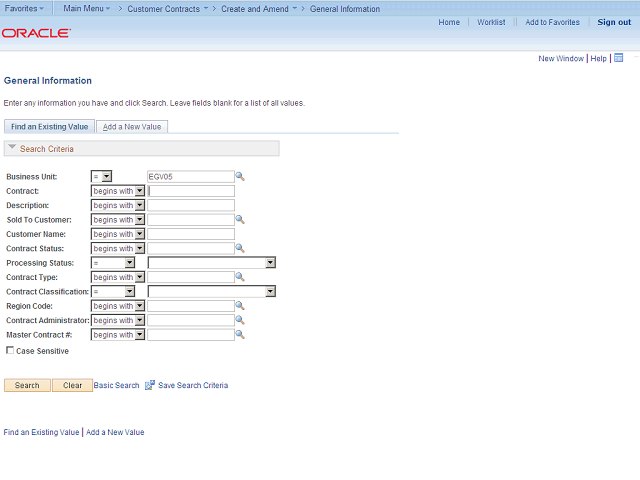Open Contract Type lookup magnifier
This screenshot has height=480, width=640.
click(x=240, y=277)
